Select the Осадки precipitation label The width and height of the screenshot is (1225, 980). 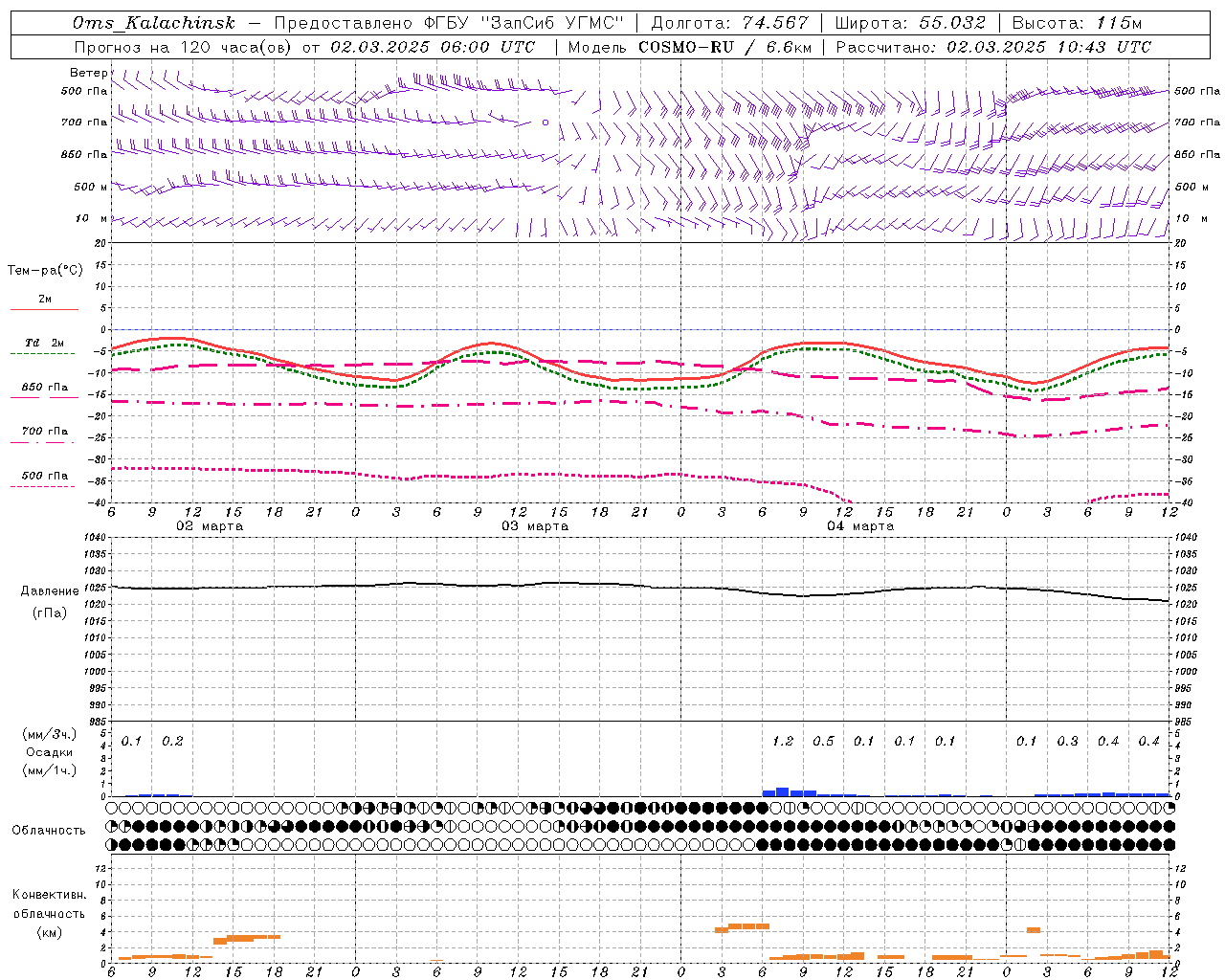click(50, 752)
